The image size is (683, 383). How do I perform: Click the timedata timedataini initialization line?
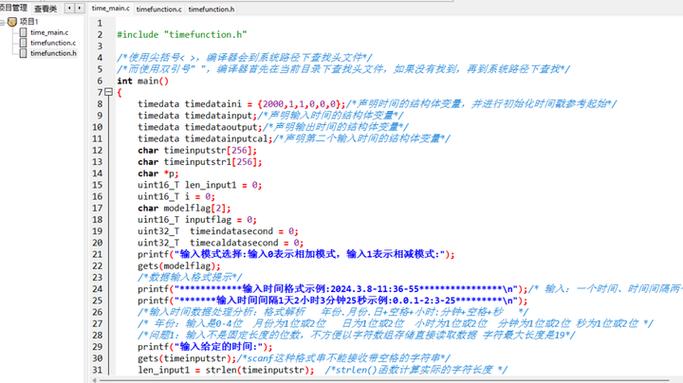pyautogui.click(x=241, y=104)
